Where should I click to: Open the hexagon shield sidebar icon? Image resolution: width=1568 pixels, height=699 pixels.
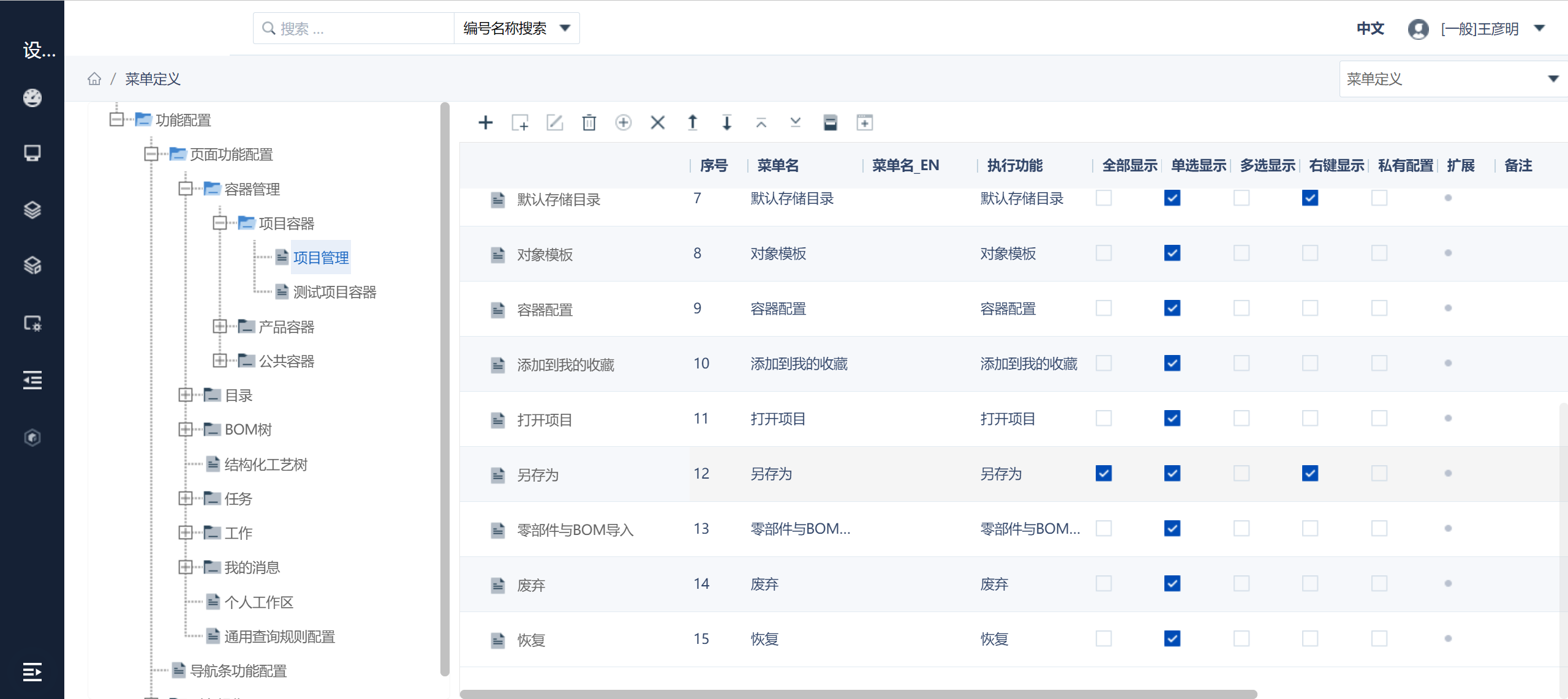coord(32,437)
